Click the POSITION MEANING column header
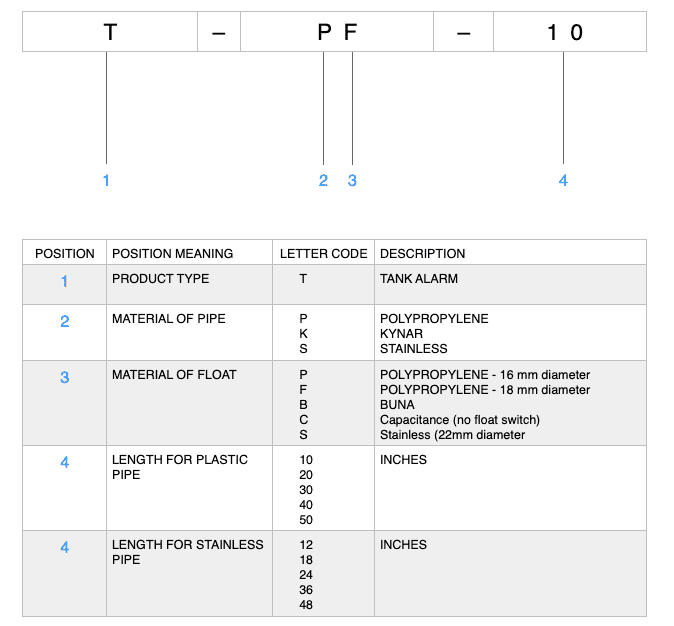674x626 pixels. coord(172,254)
